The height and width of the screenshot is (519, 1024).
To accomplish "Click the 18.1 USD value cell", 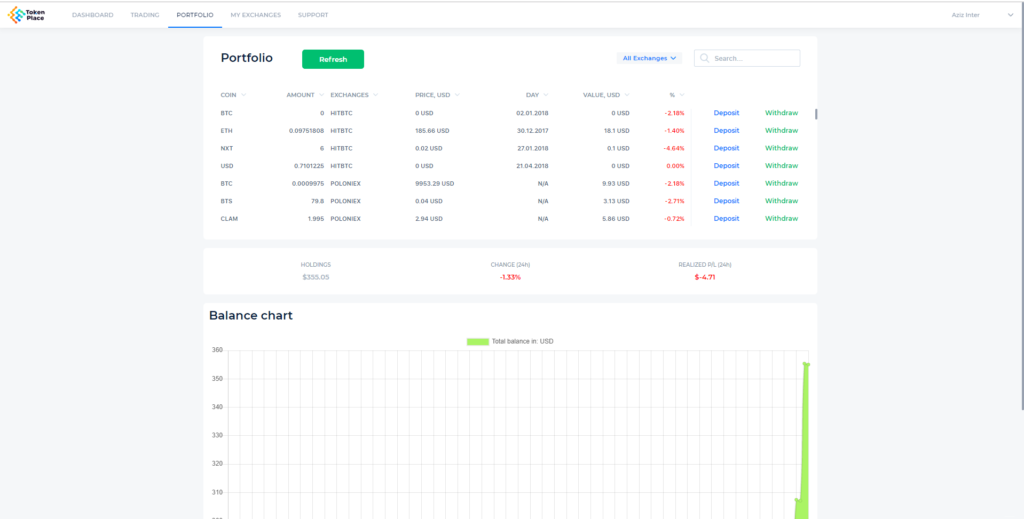I will point(617,131).
